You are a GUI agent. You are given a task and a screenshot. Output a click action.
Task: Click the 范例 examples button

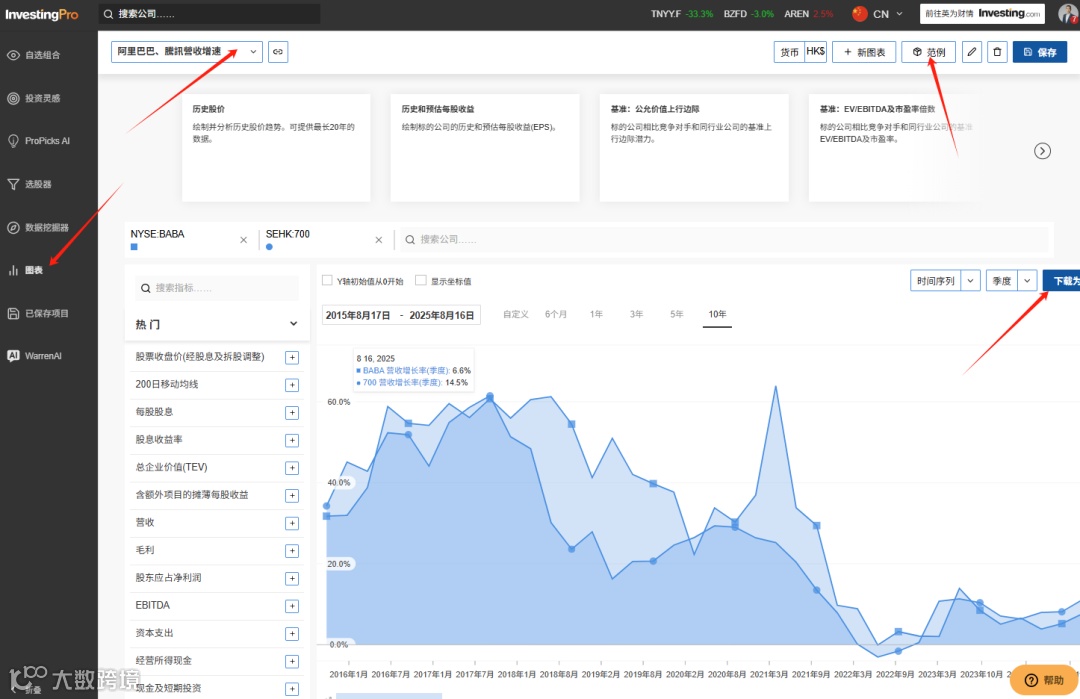928,52
